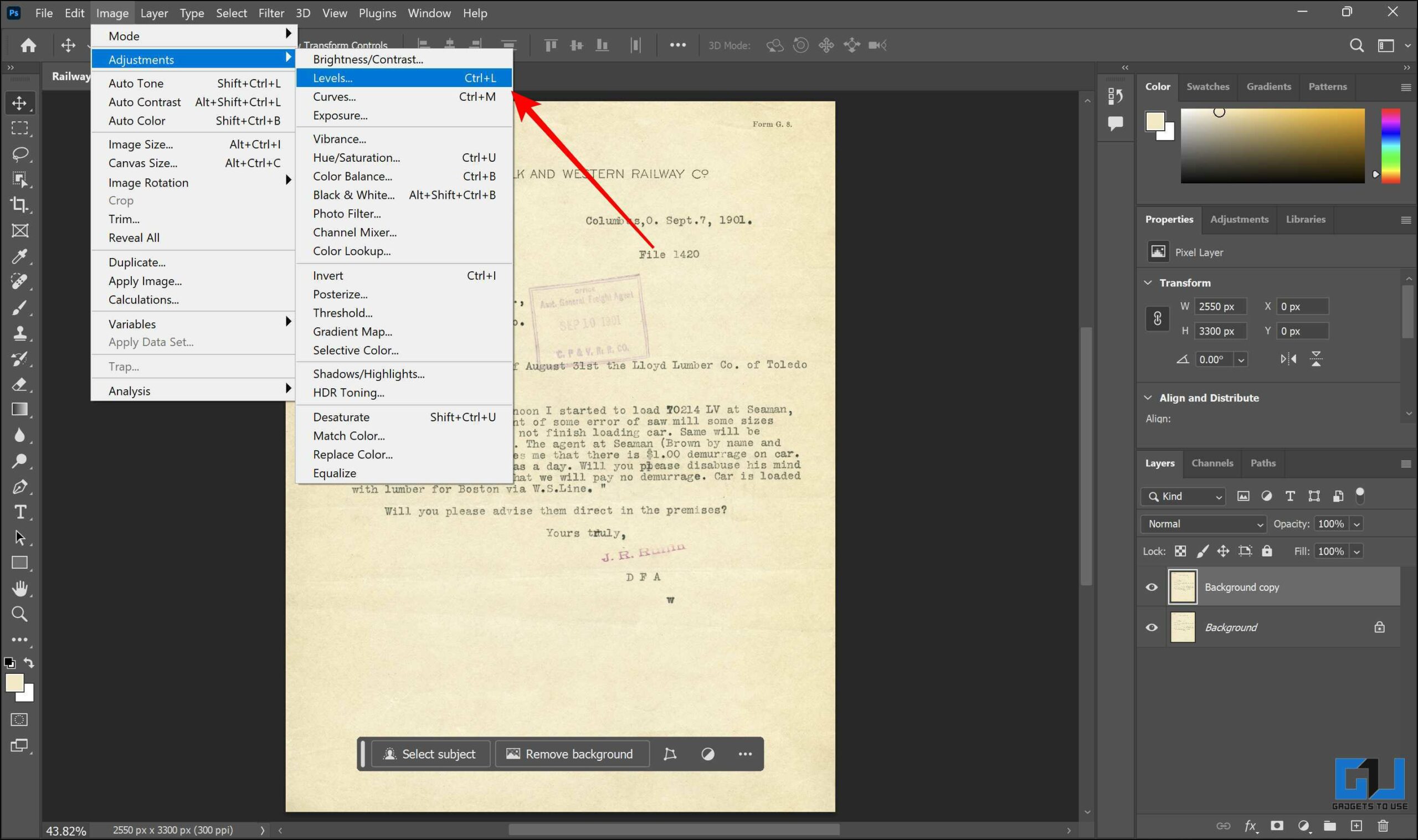The image size is (1418, 840).
Task: Select the Object Selection tool
Action: click(20, 179)
